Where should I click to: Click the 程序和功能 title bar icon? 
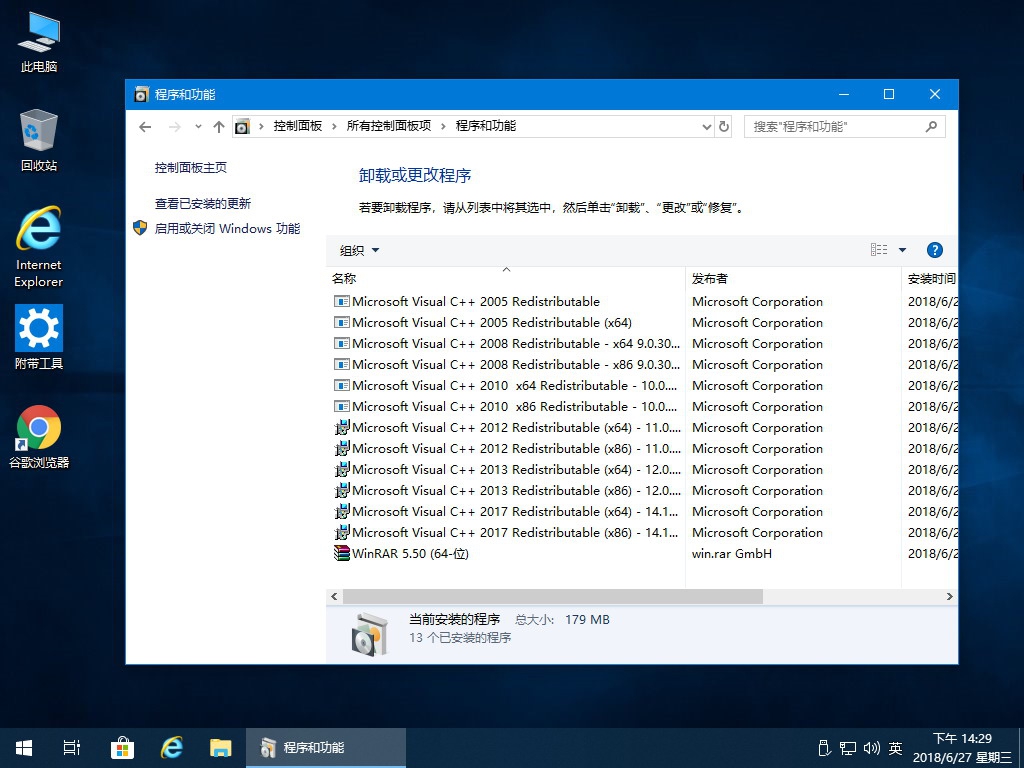coord(141,95)
